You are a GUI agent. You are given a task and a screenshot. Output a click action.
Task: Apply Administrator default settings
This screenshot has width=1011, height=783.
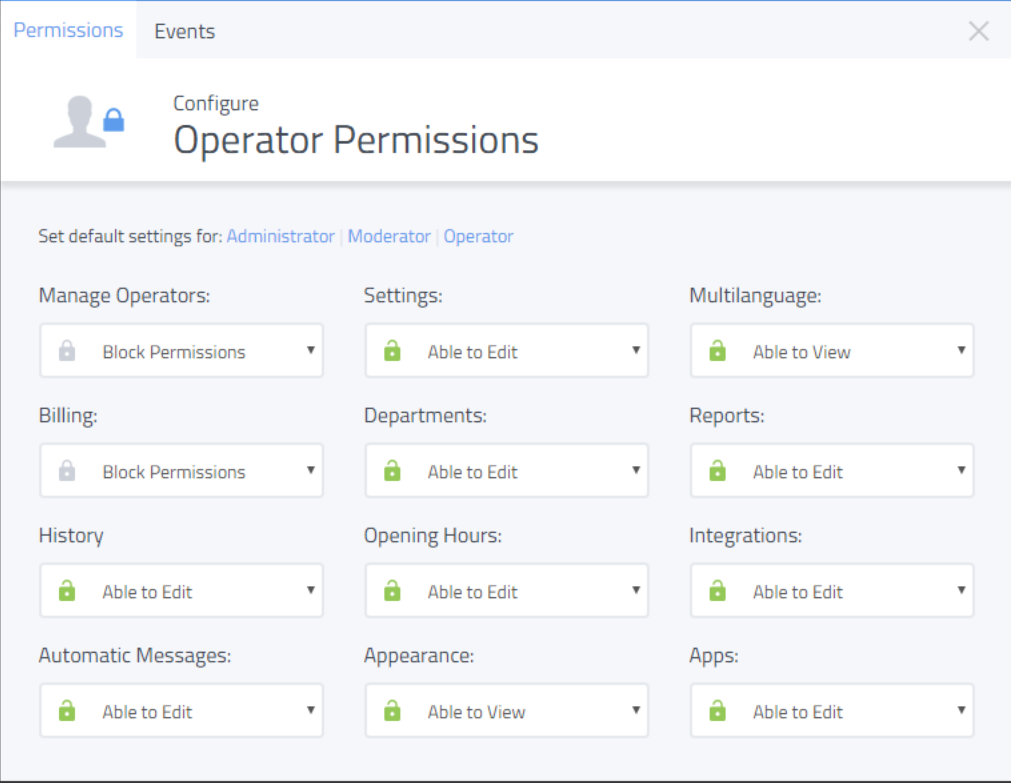280,237
